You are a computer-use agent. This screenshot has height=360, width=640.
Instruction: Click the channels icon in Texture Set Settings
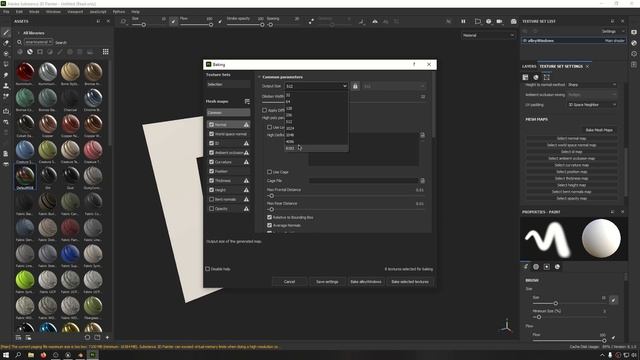pos(536,77)
